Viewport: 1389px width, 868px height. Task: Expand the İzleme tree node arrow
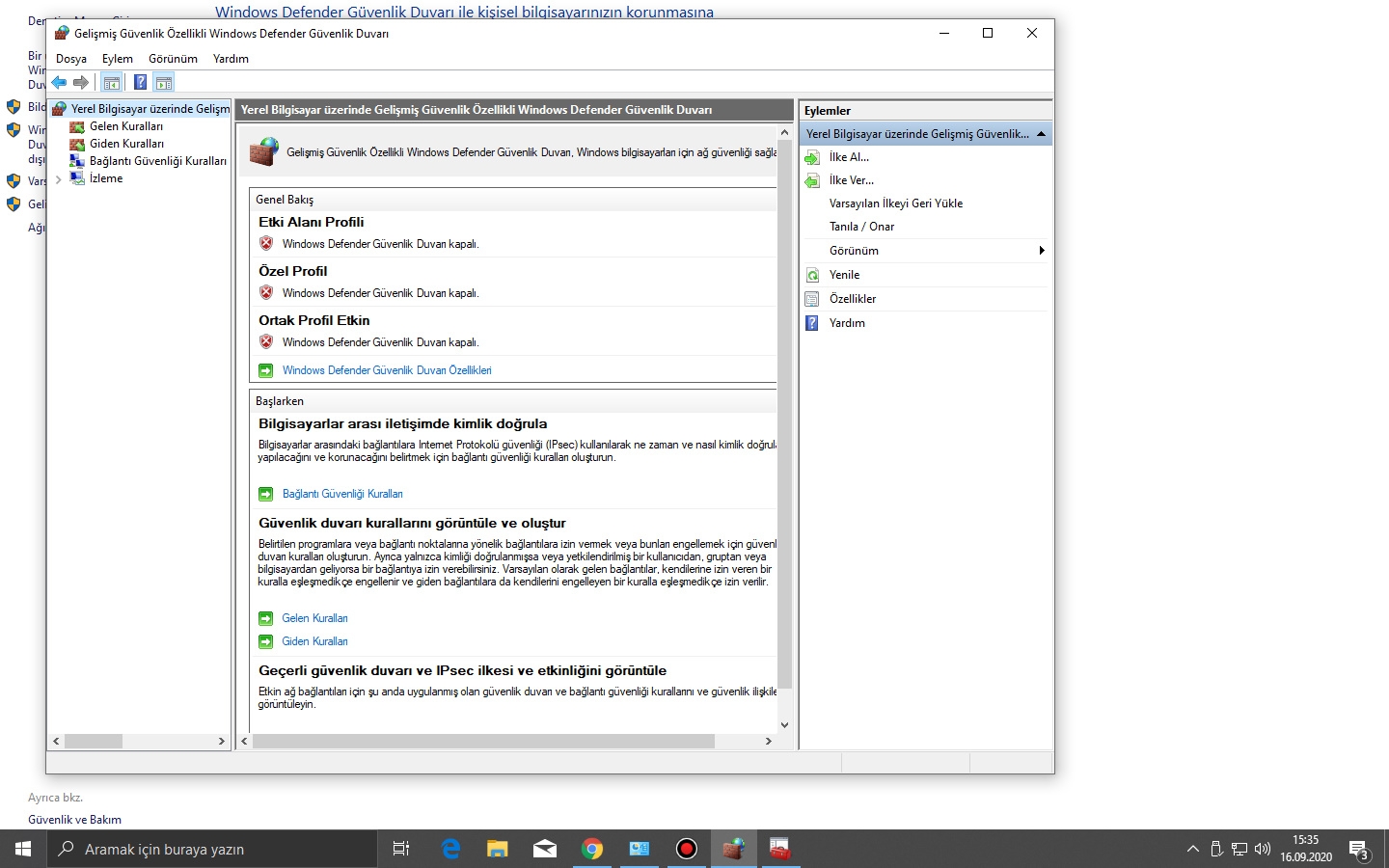(x=59, y=179)
